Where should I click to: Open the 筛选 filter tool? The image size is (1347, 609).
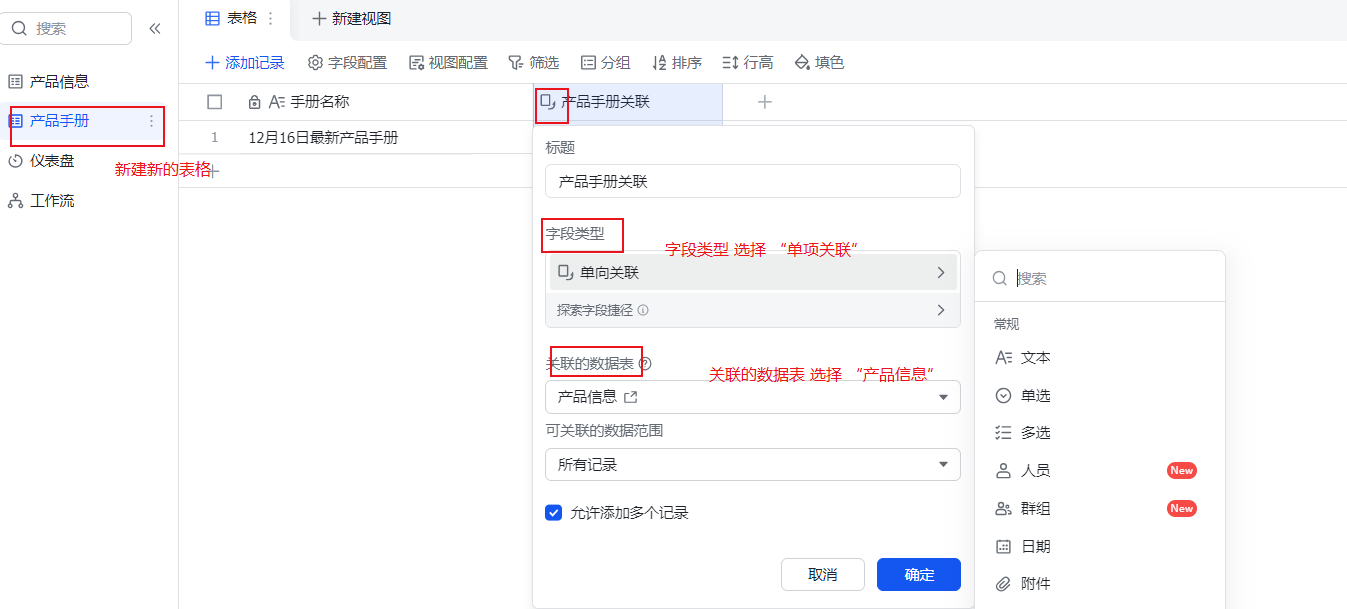click(533, 63)
